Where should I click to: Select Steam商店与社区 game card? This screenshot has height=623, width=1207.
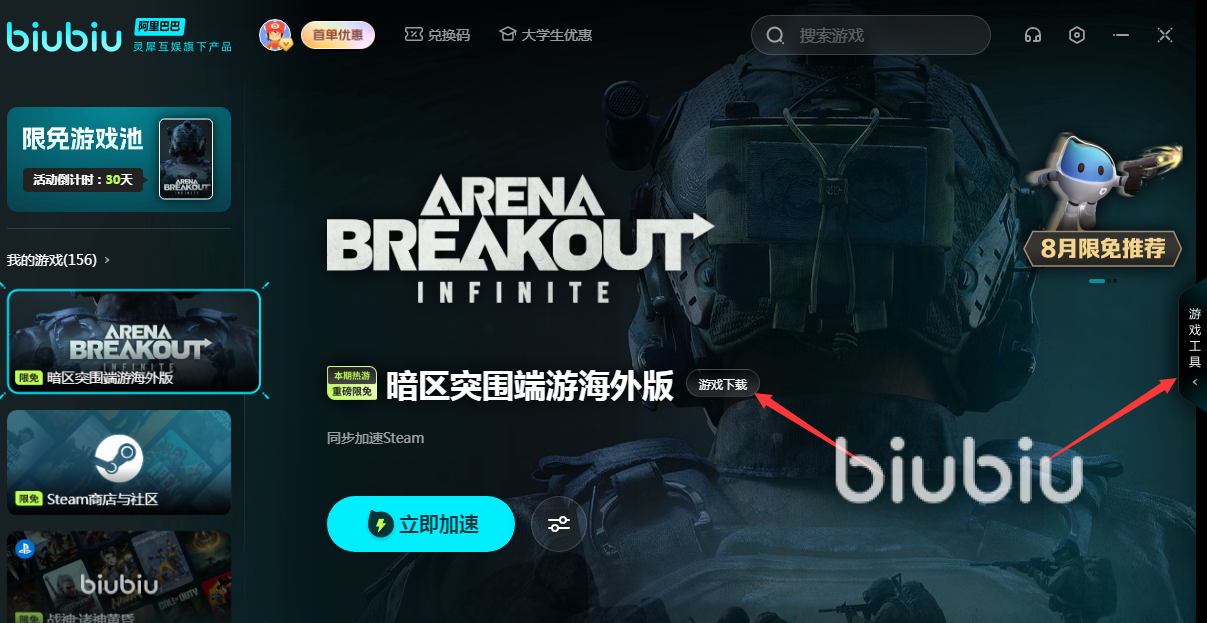click(119, 462)
